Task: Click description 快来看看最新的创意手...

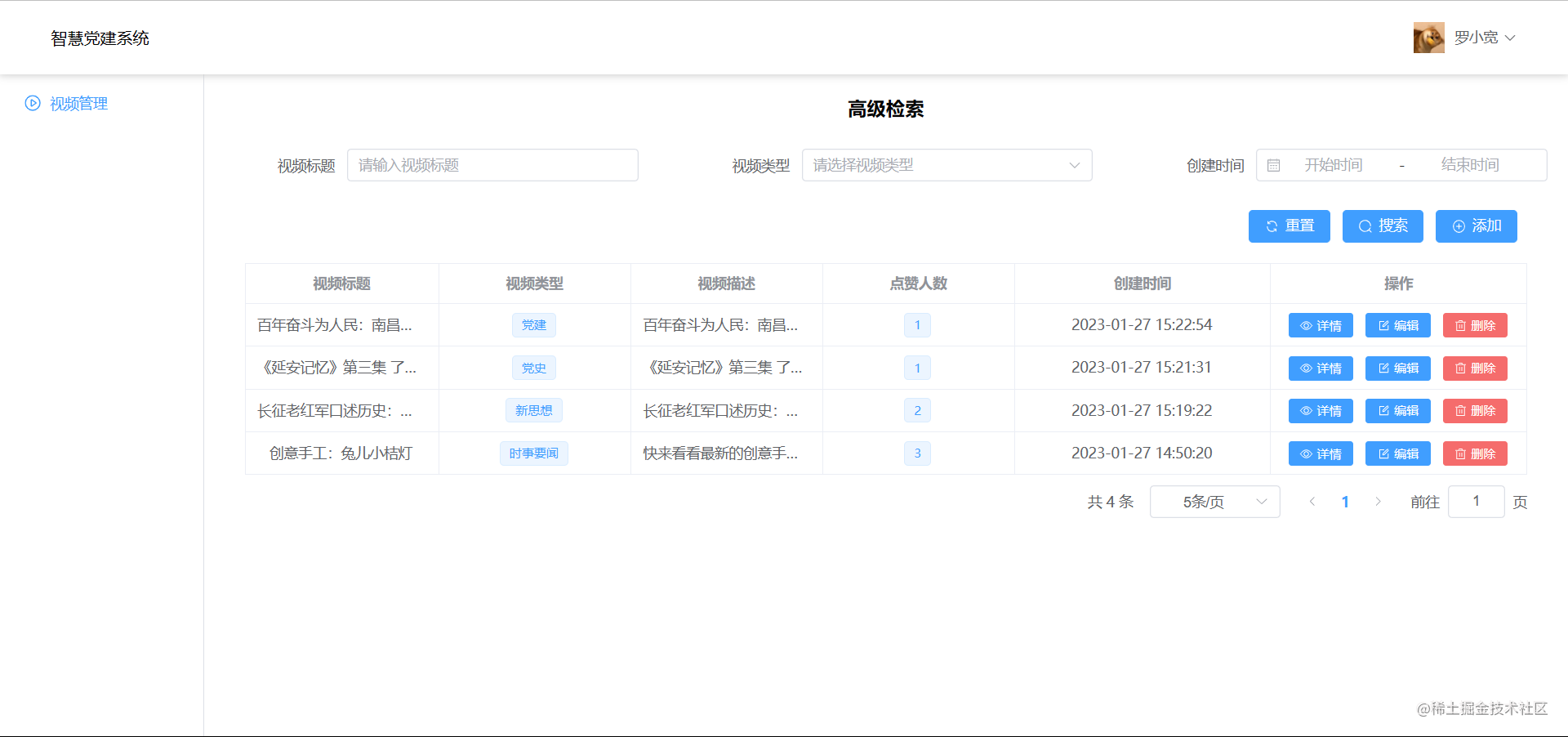Action: [720, 453]
